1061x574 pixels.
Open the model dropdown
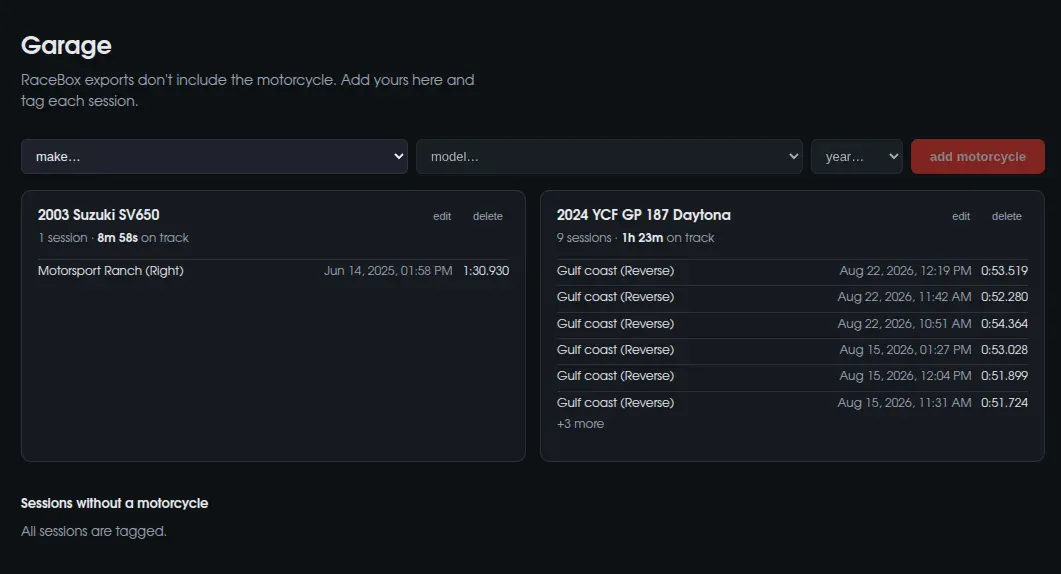[x=609, y=156]
